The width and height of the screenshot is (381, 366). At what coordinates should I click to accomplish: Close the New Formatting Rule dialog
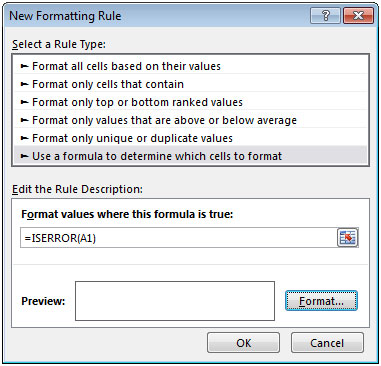pos(358,16)
